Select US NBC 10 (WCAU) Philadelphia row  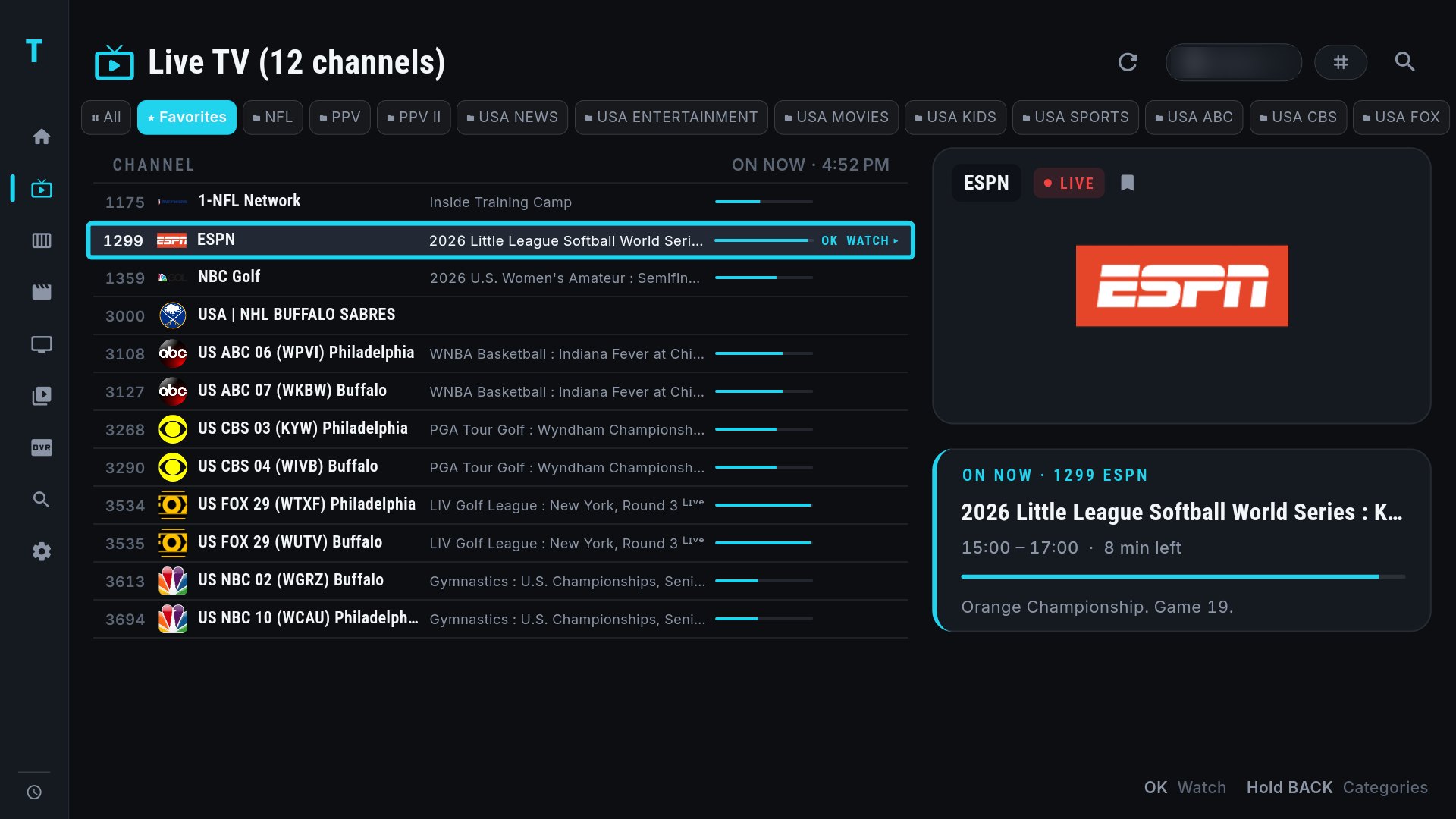500,619
